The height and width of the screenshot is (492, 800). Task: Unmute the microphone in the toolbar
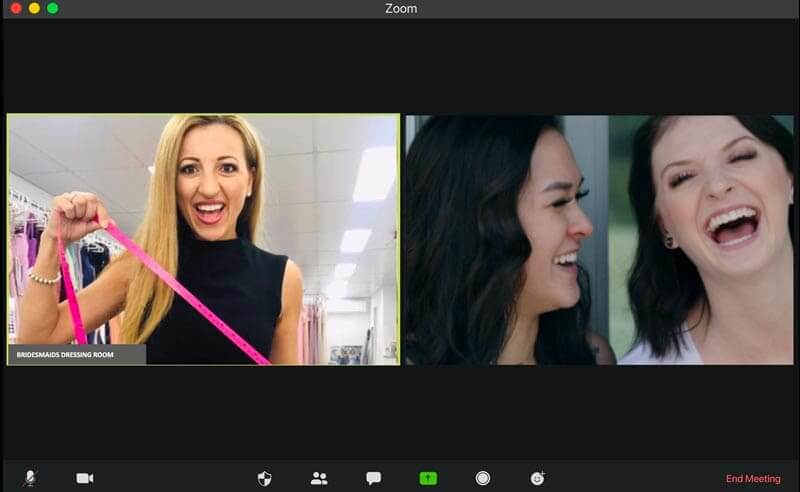pyautogui.click(x=30, y=478)
